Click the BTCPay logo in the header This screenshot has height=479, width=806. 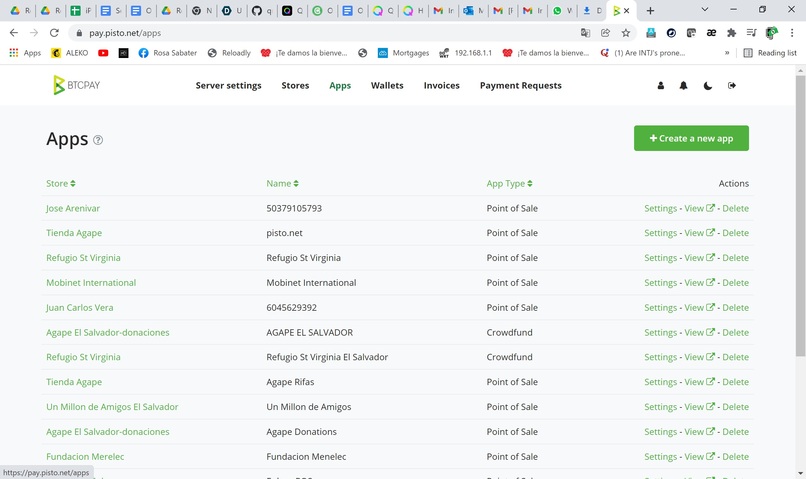pyautogui.click(x=77, y=85)
